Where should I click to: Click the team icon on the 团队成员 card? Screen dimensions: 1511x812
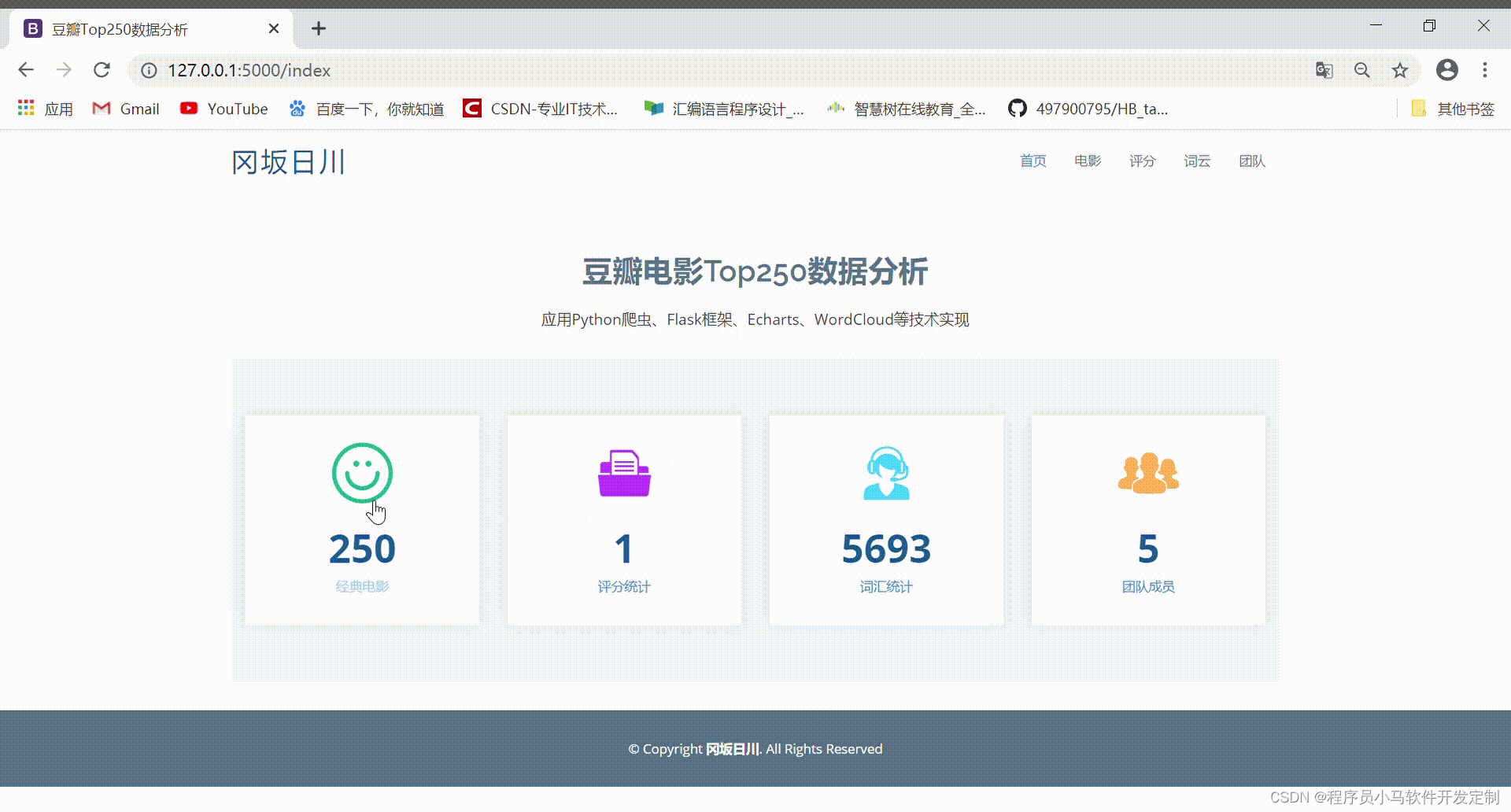coord(1147,473)
